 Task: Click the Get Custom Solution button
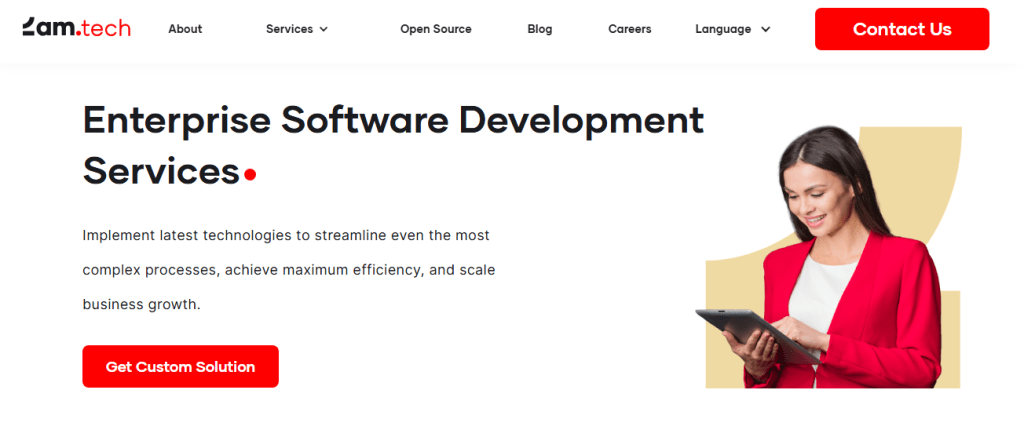[180, 367]
